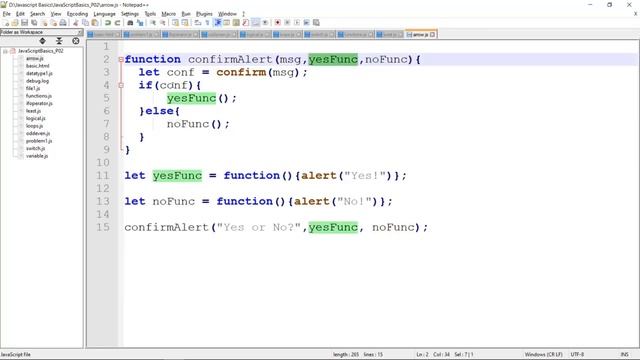Toggle Show All Characters icon
The height and width of the screenshot is (360, 640).
coord(207,23)
